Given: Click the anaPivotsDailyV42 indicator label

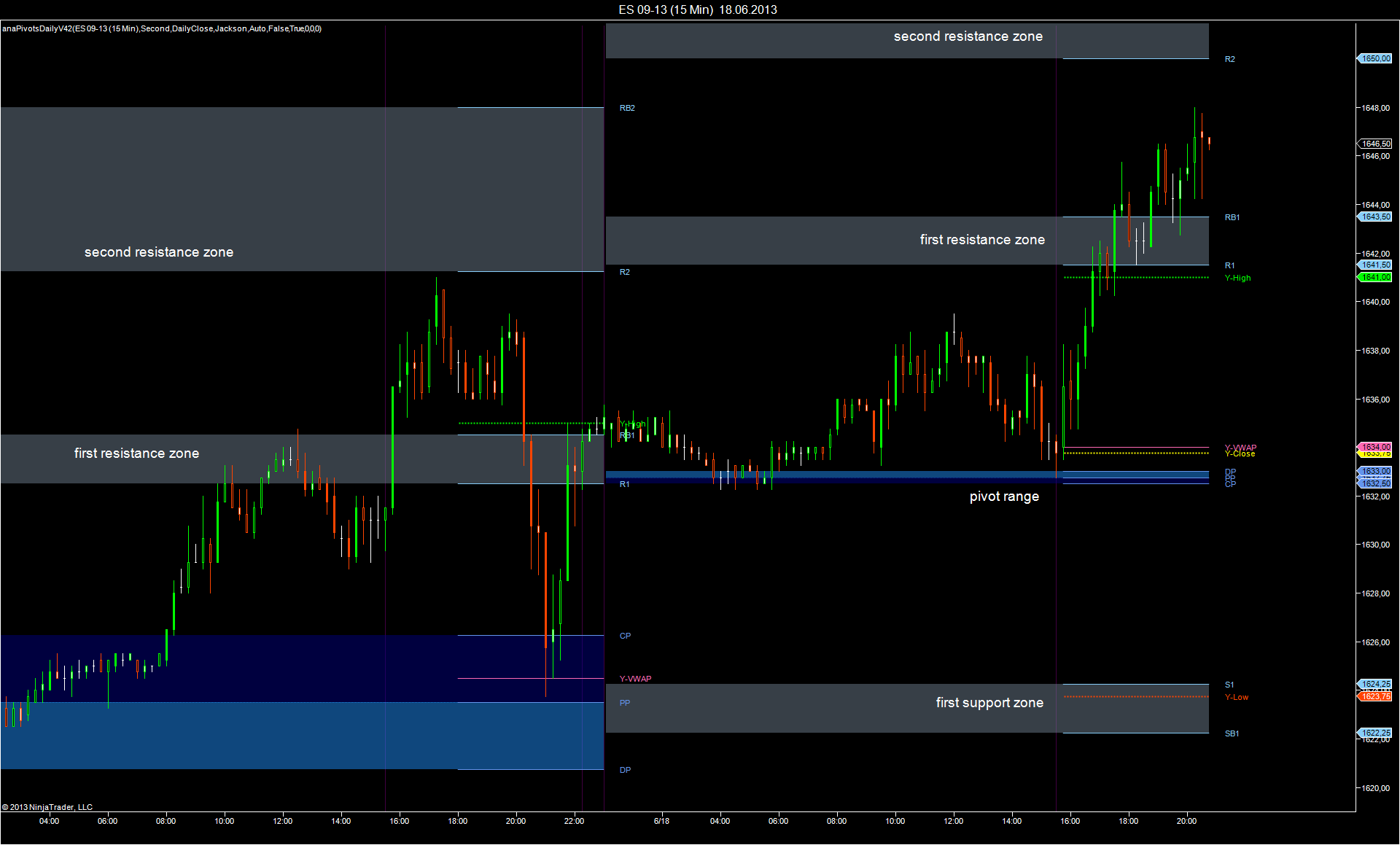Looking at the screenshot, I should coord(161,28).
